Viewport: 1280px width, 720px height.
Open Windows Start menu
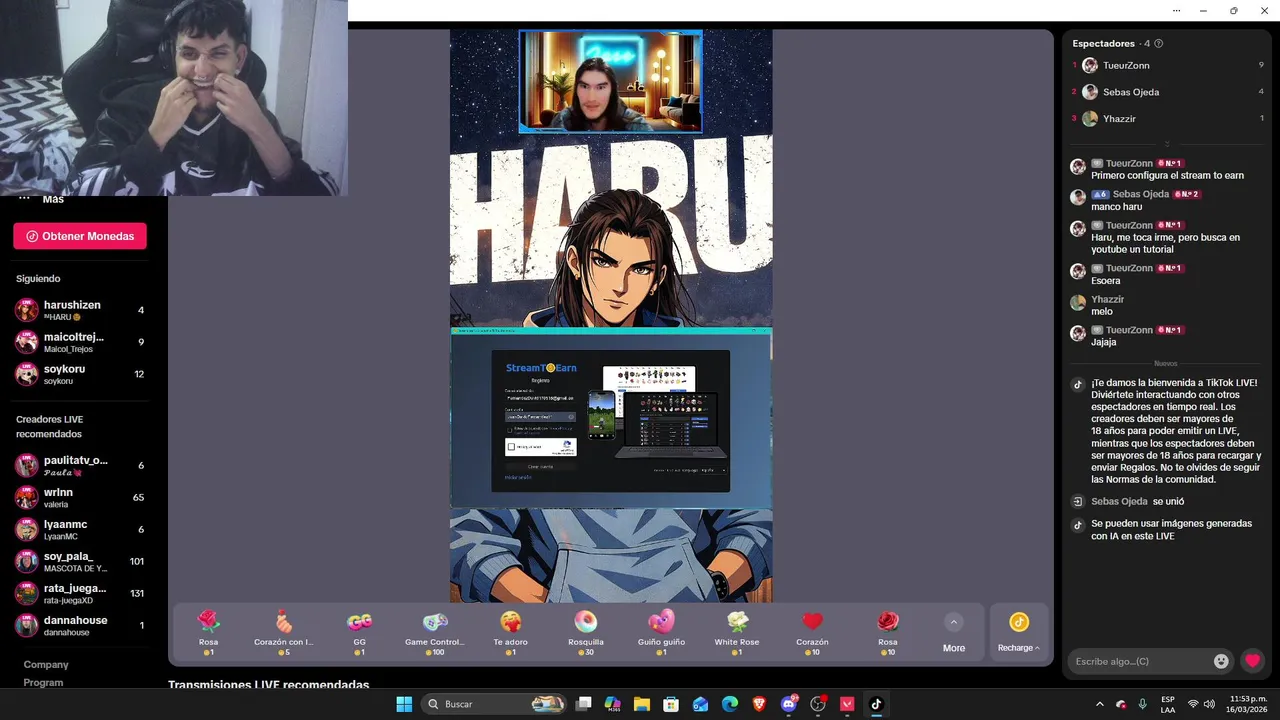pos(404,704)
